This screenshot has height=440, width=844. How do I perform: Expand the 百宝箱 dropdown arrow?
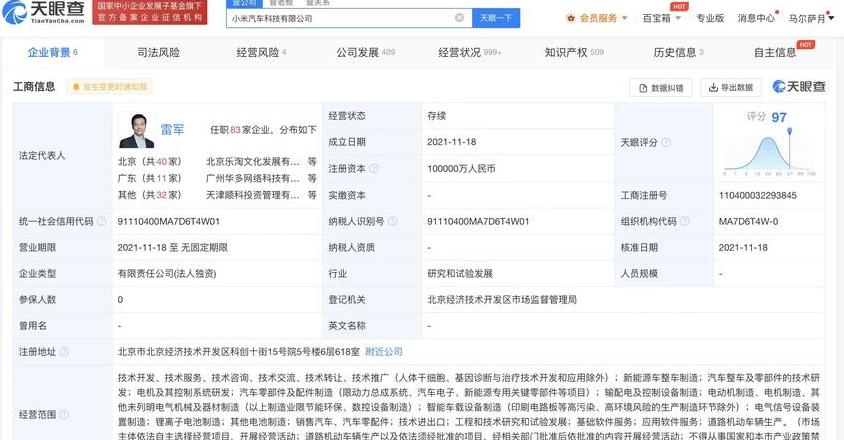tap(678, 18)
